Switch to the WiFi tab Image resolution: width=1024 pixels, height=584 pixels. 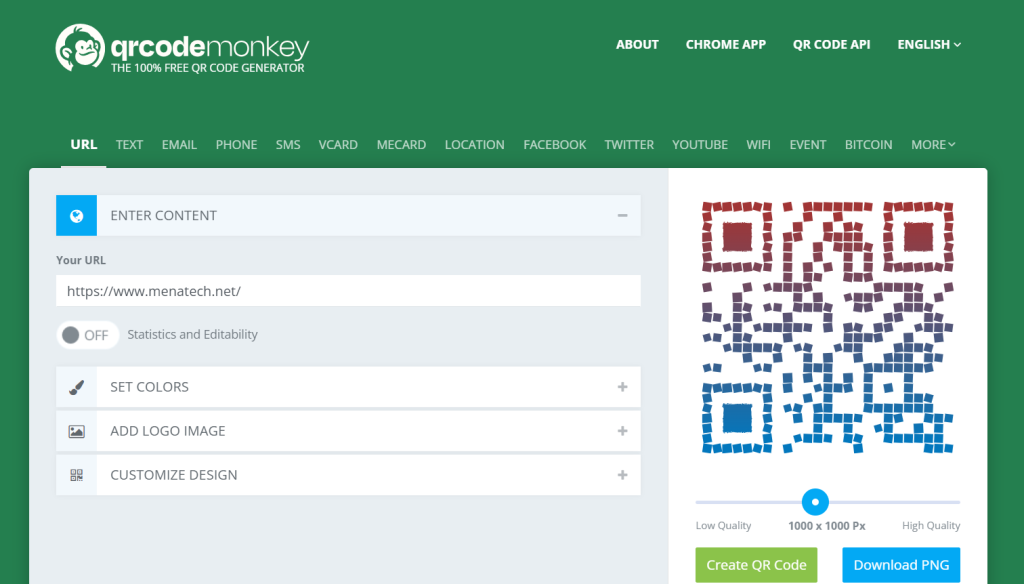758,144
